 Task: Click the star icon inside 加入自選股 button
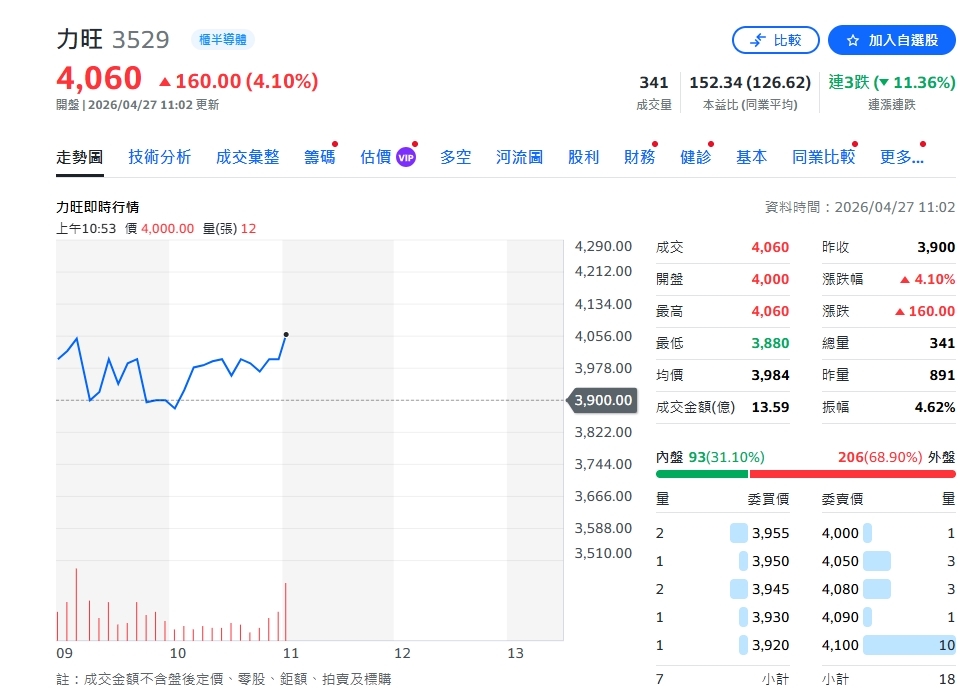coord(851,41)
